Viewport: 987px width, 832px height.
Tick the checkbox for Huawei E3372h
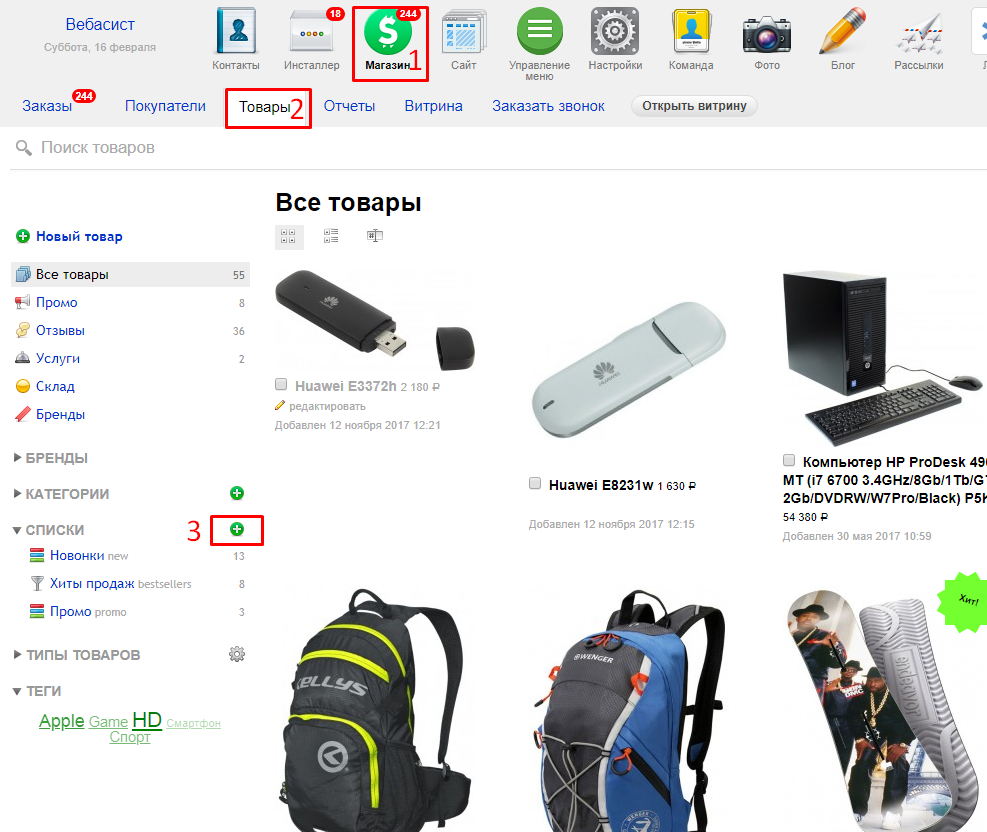282,385
